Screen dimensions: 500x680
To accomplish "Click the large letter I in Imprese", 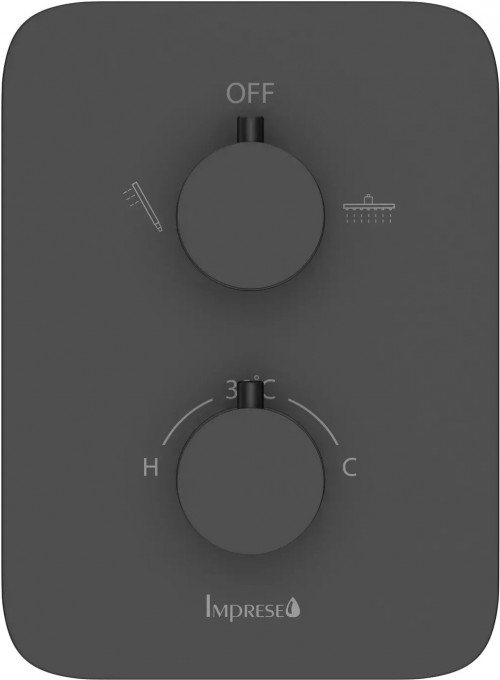I will [208, 607].
